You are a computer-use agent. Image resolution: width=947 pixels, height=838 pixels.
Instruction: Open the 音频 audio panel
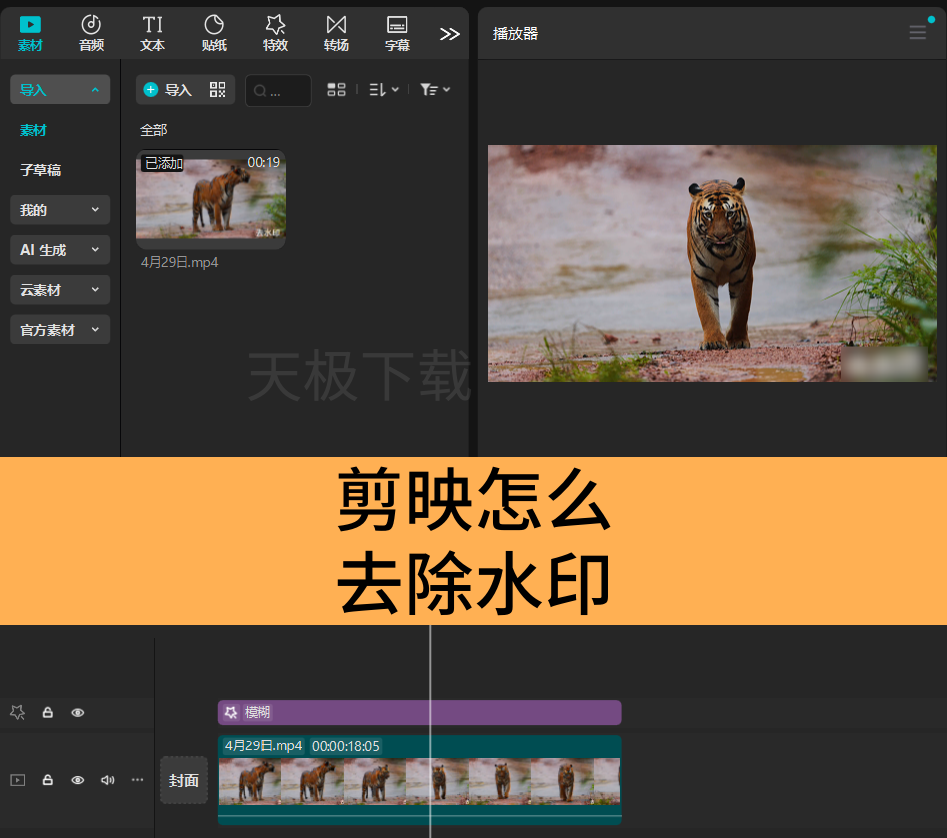(91, 33)
